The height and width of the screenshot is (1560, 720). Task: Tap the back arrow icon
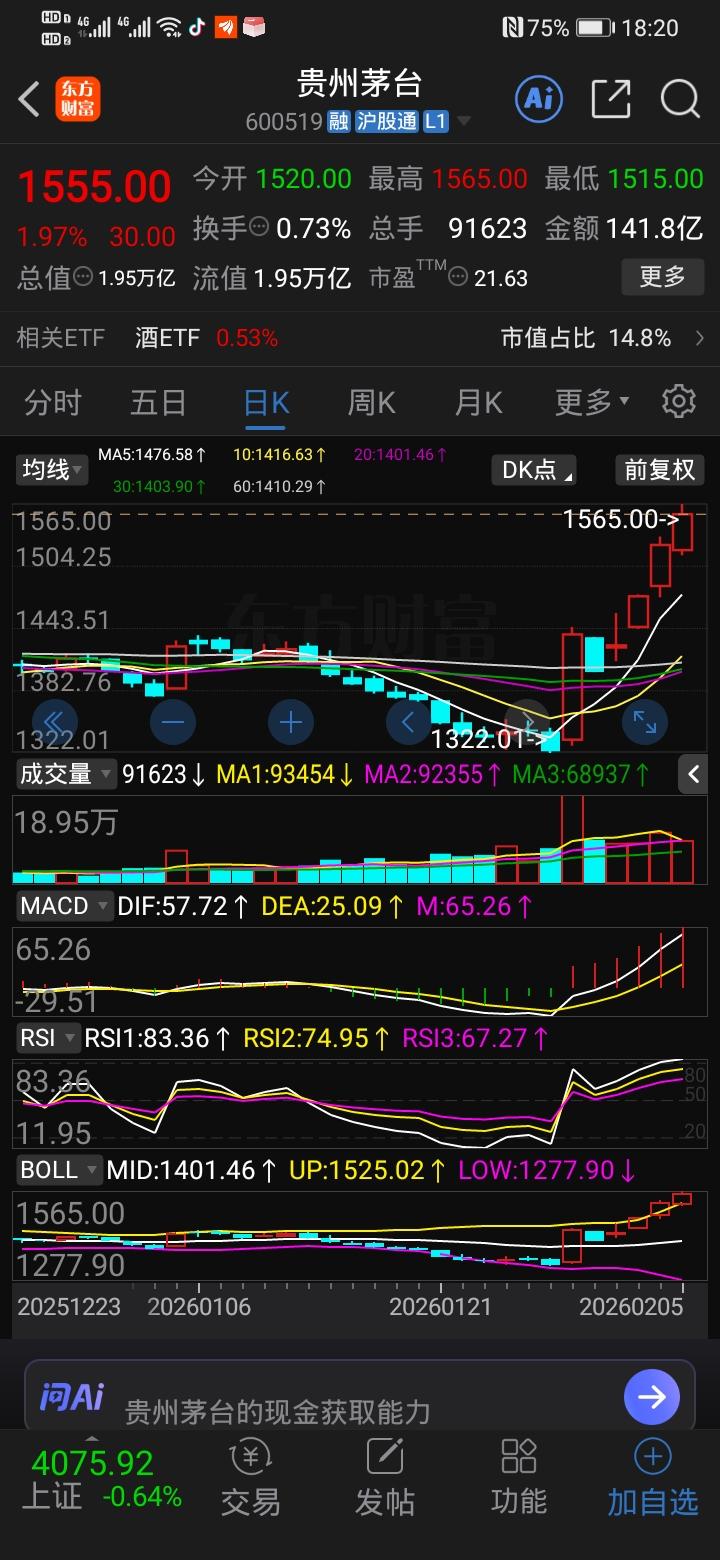(30, 99)
